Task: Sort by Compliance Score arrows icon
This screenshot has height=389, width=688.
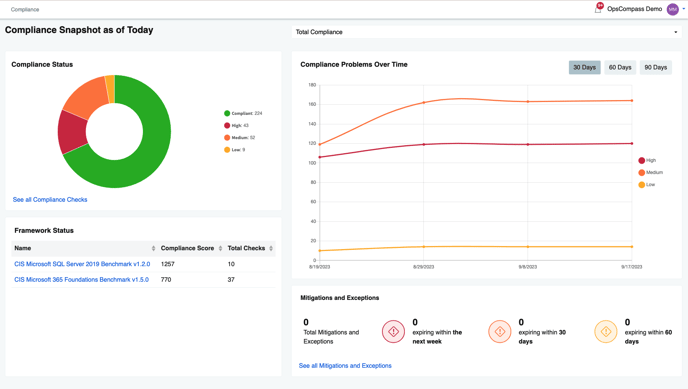Action: (x=220, y=248)
